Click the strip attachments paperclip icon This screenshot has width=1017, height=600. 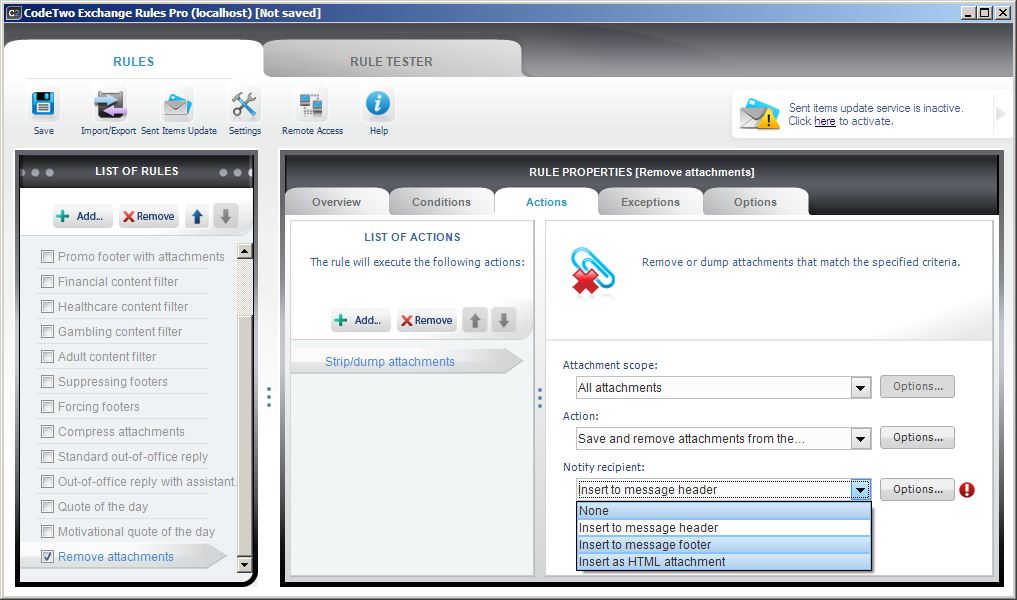[592, 271]
